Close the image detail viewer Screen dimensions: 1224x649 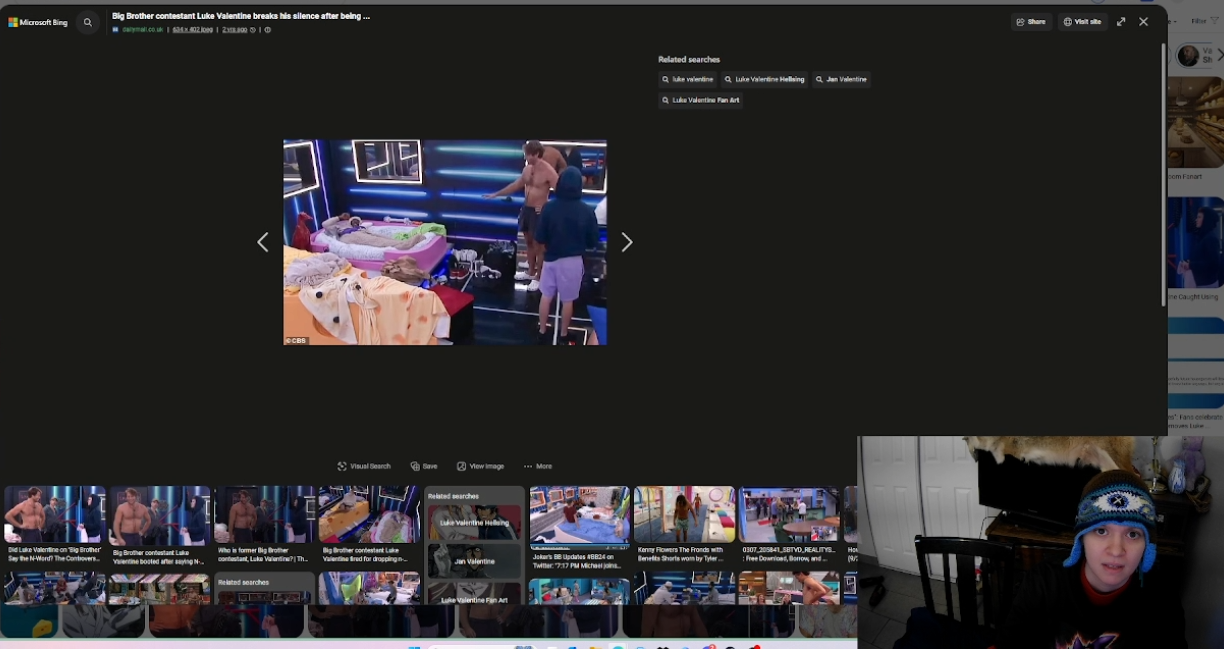[x=1144, y=22]
